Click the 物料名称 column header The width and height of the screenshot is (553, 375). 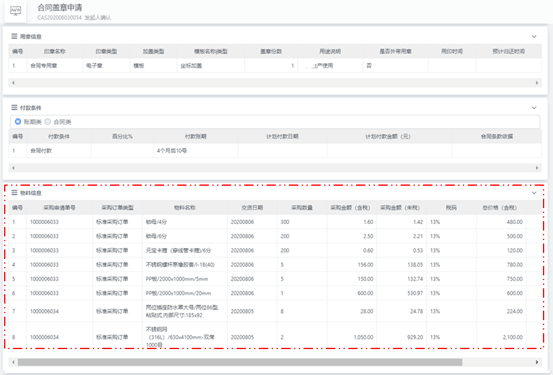(185, 208)
